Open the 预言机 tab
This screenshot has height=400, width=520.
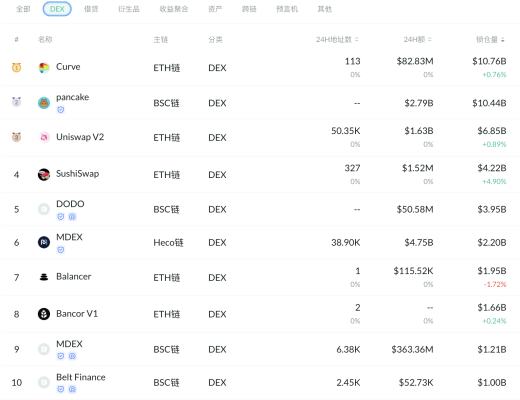pos(287,9)
